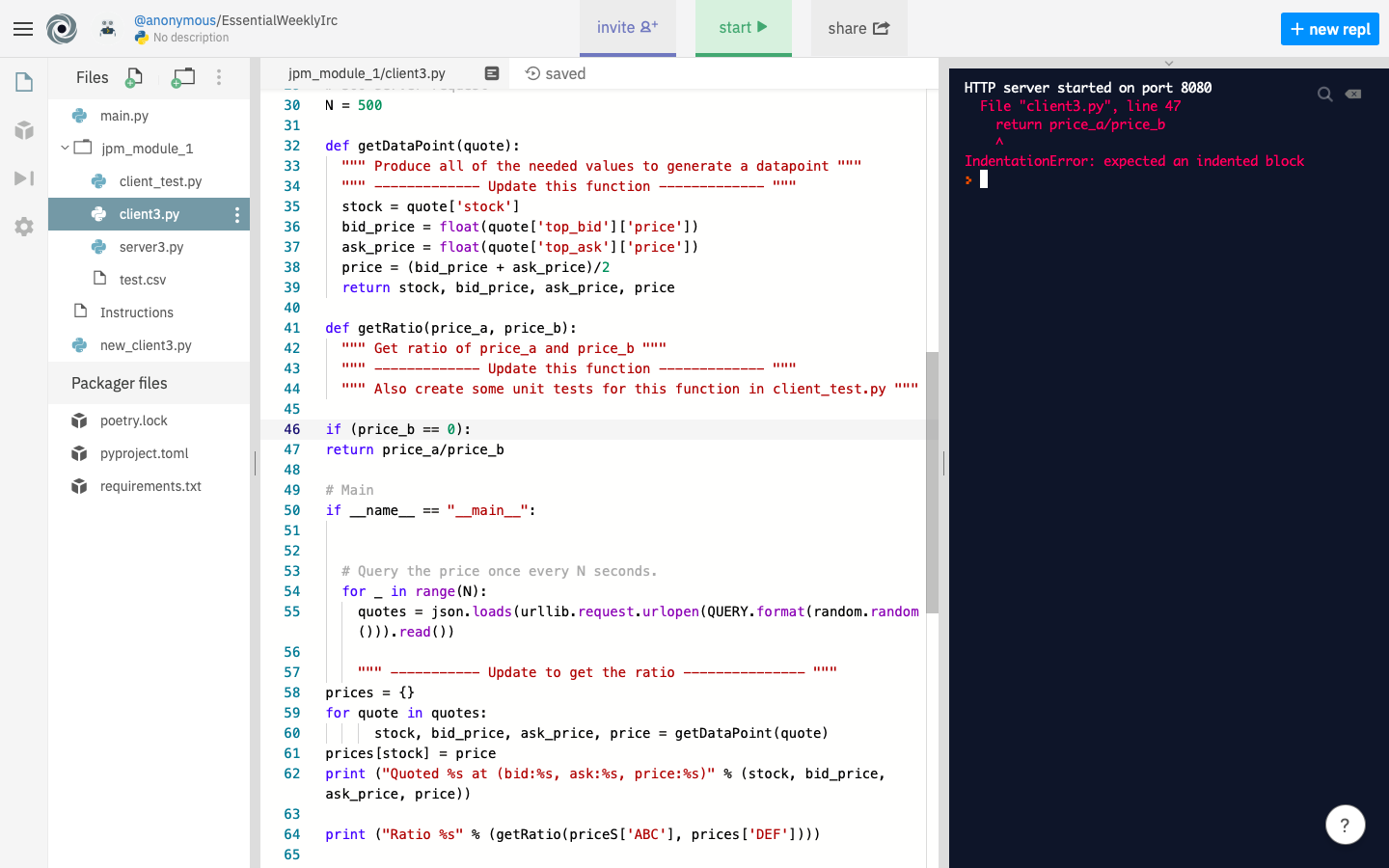Collapse the jpm_module_1 folder
Screen dimensions: 1389x868
click(x=66, y=148)
